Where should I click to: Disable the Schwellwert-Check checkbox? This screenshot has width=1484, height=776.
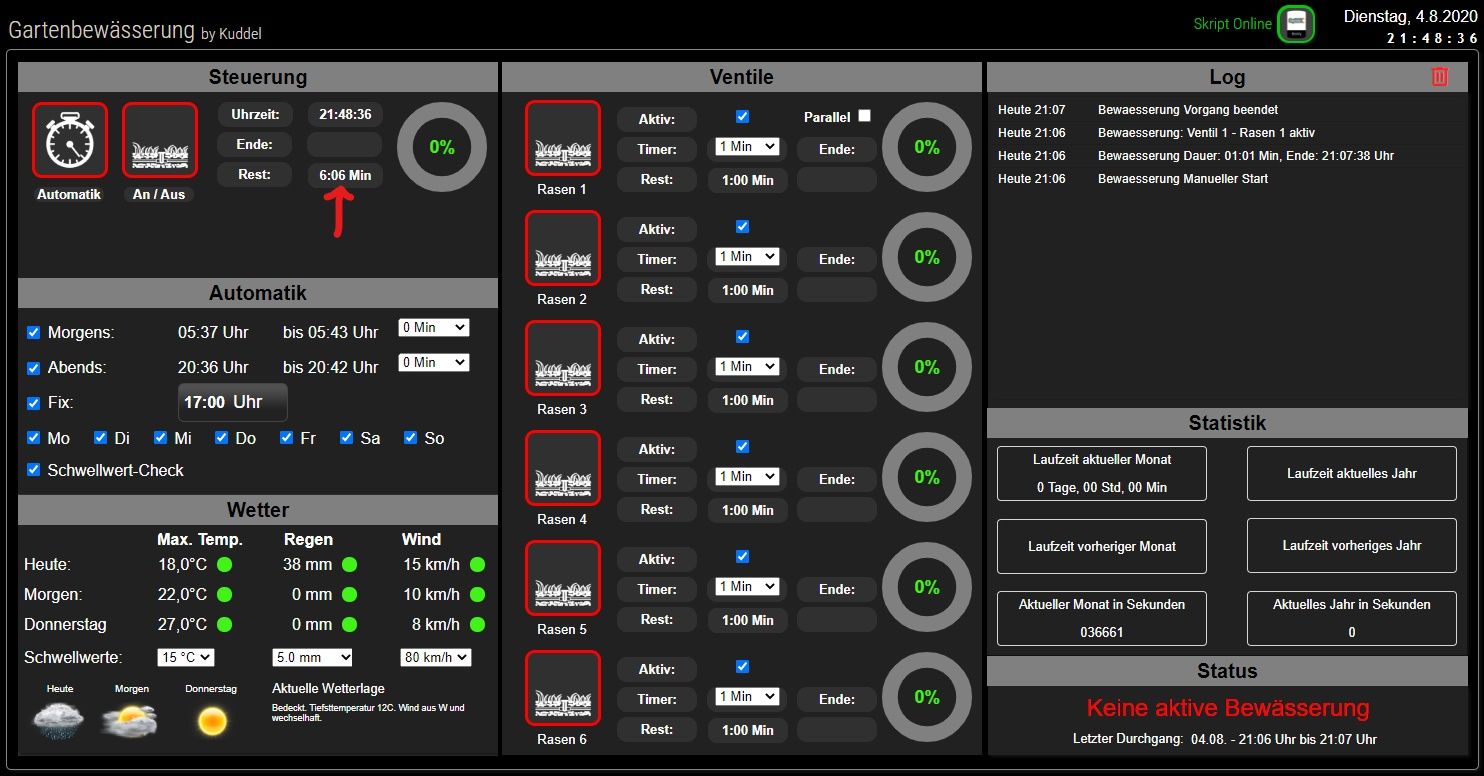(34, 470)
